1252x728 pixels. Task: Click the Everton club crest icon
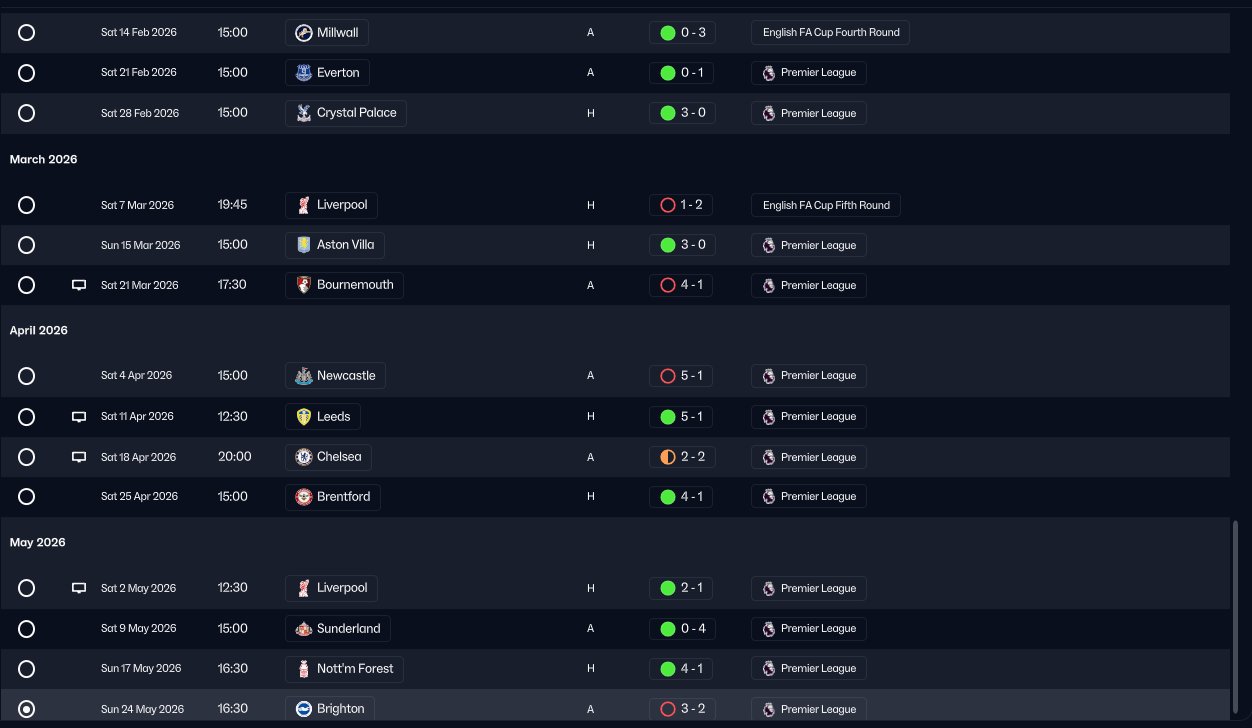click(x=303, y=73)
